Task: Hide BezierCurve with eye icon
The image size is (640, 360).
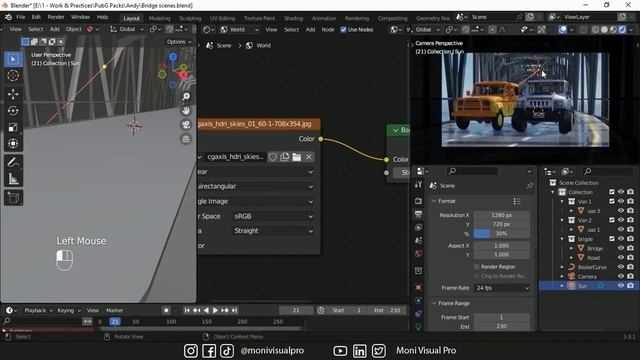Action: click(621, 267)
